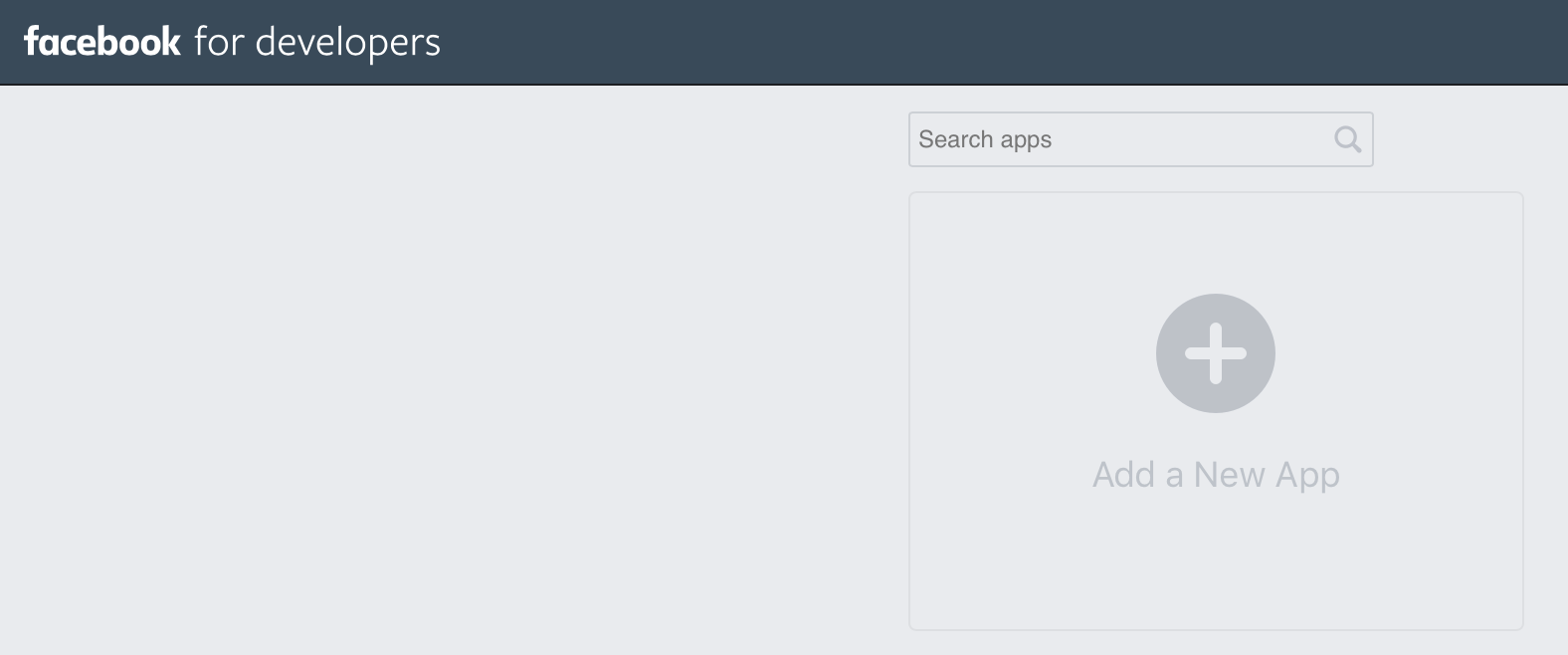1568x655 pixels.
Task: Open developers home from the header logo
Action: [x=231, y=42]
